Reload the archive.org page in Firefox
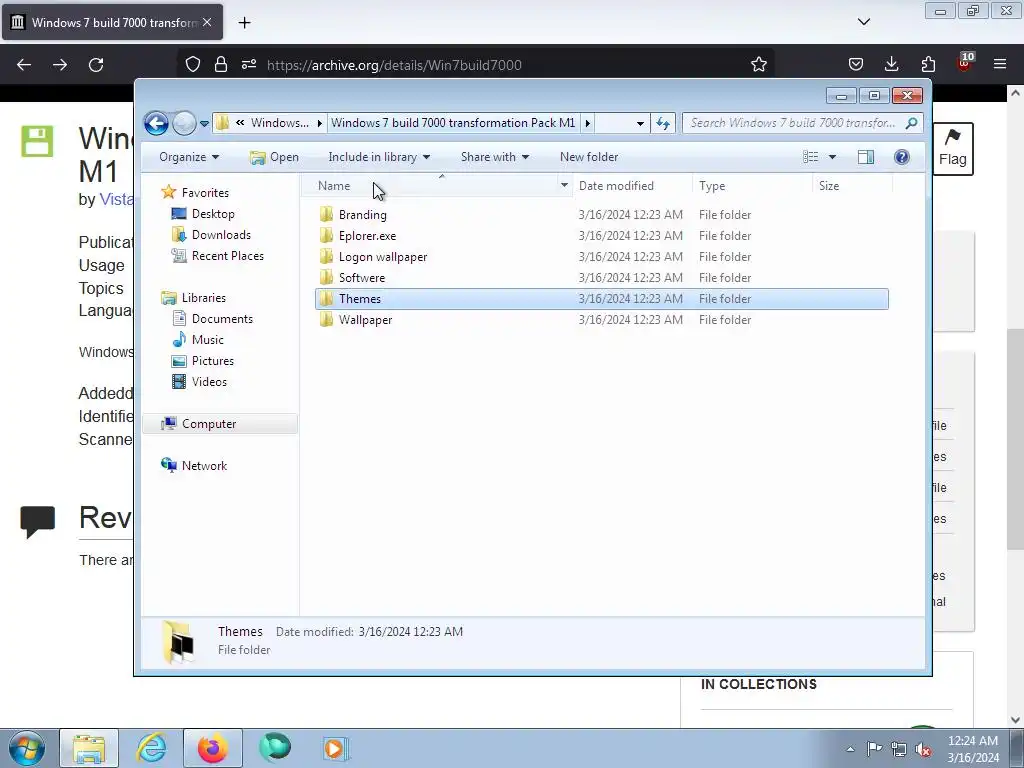The image size is (1024, 768). [96, 65]
